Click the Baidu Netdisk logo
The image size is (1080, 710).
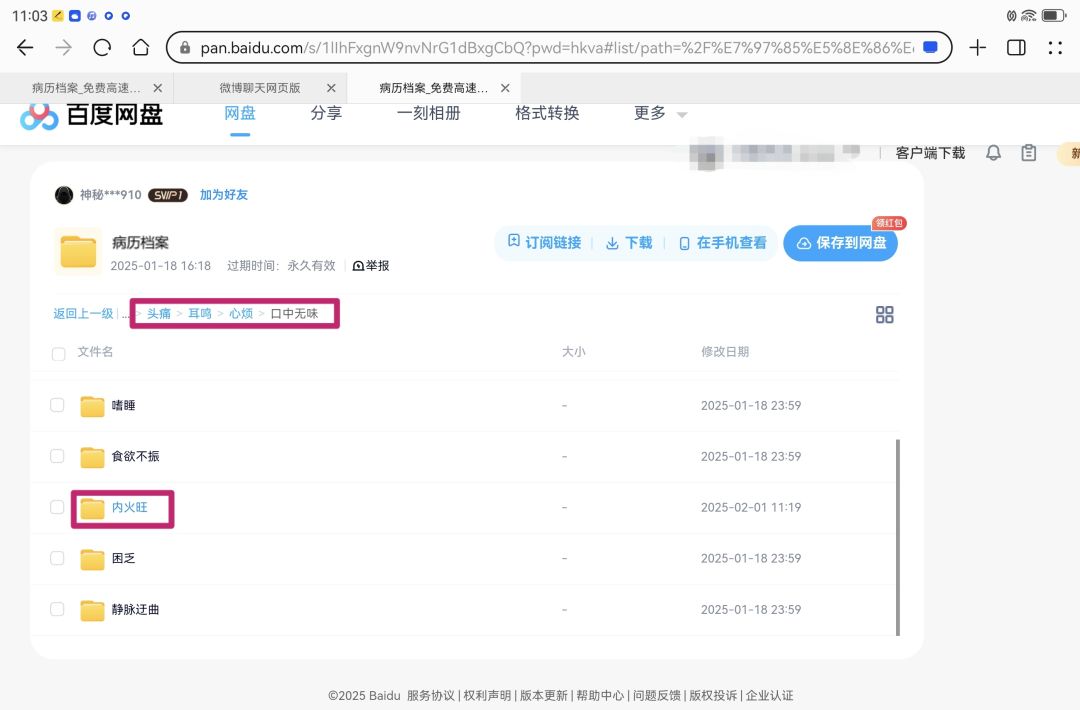coord(91,115)
